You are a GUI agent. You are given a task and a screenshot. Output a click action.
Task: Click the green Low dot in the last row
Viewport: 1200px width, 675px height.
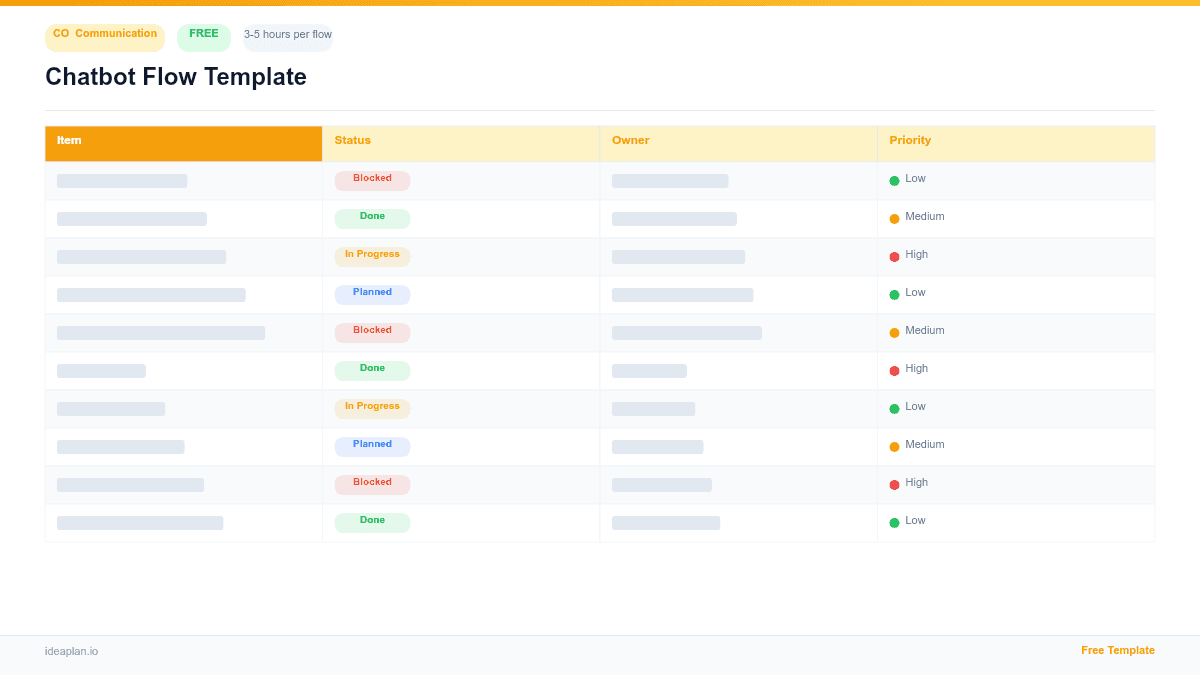point(895,521)
